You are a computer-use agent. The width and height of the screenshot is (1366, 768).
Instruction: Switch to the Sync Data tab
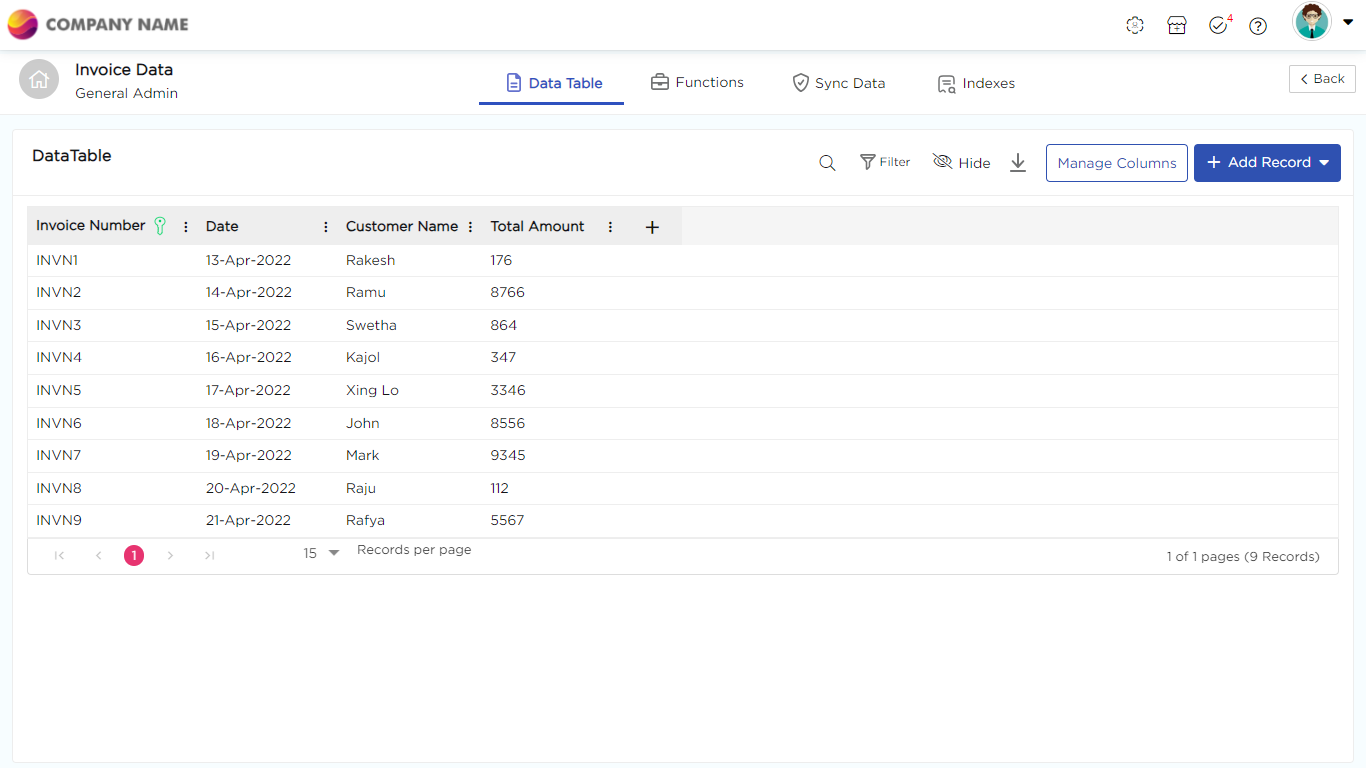tap(838, 83)
